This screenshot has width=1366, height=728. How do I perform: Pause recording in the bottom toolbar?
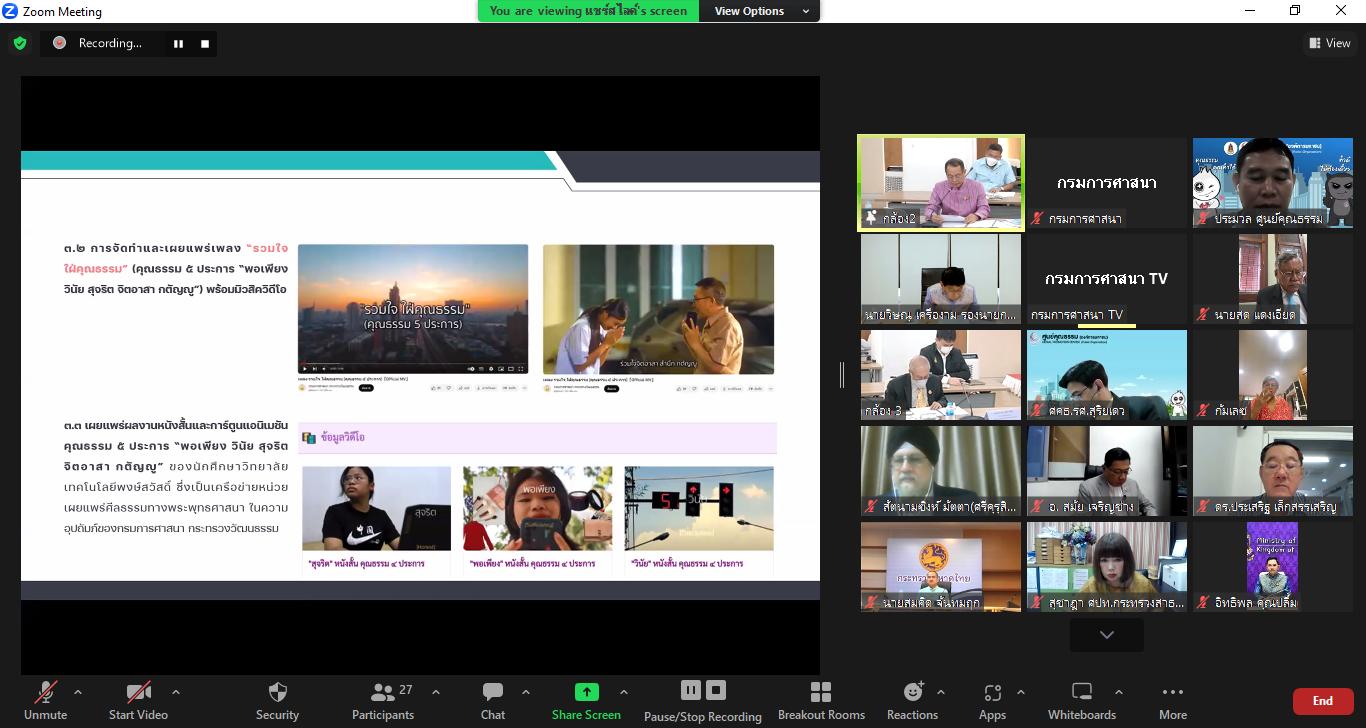coord(690,690)
